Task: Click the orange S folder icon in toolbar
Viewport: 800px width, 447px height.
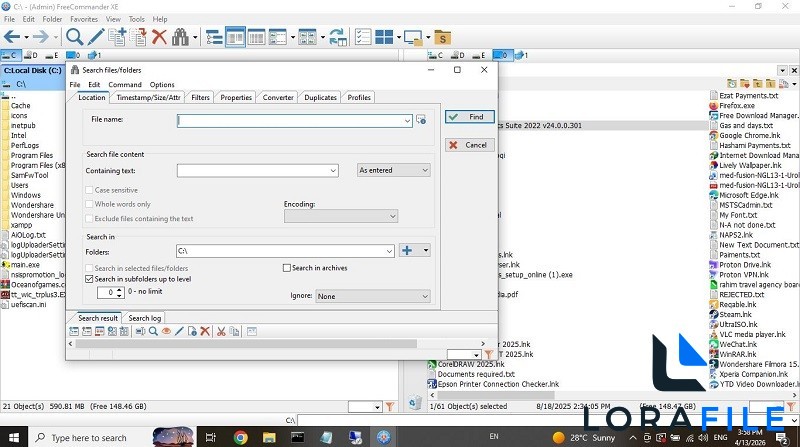Action: click(442, 38)
